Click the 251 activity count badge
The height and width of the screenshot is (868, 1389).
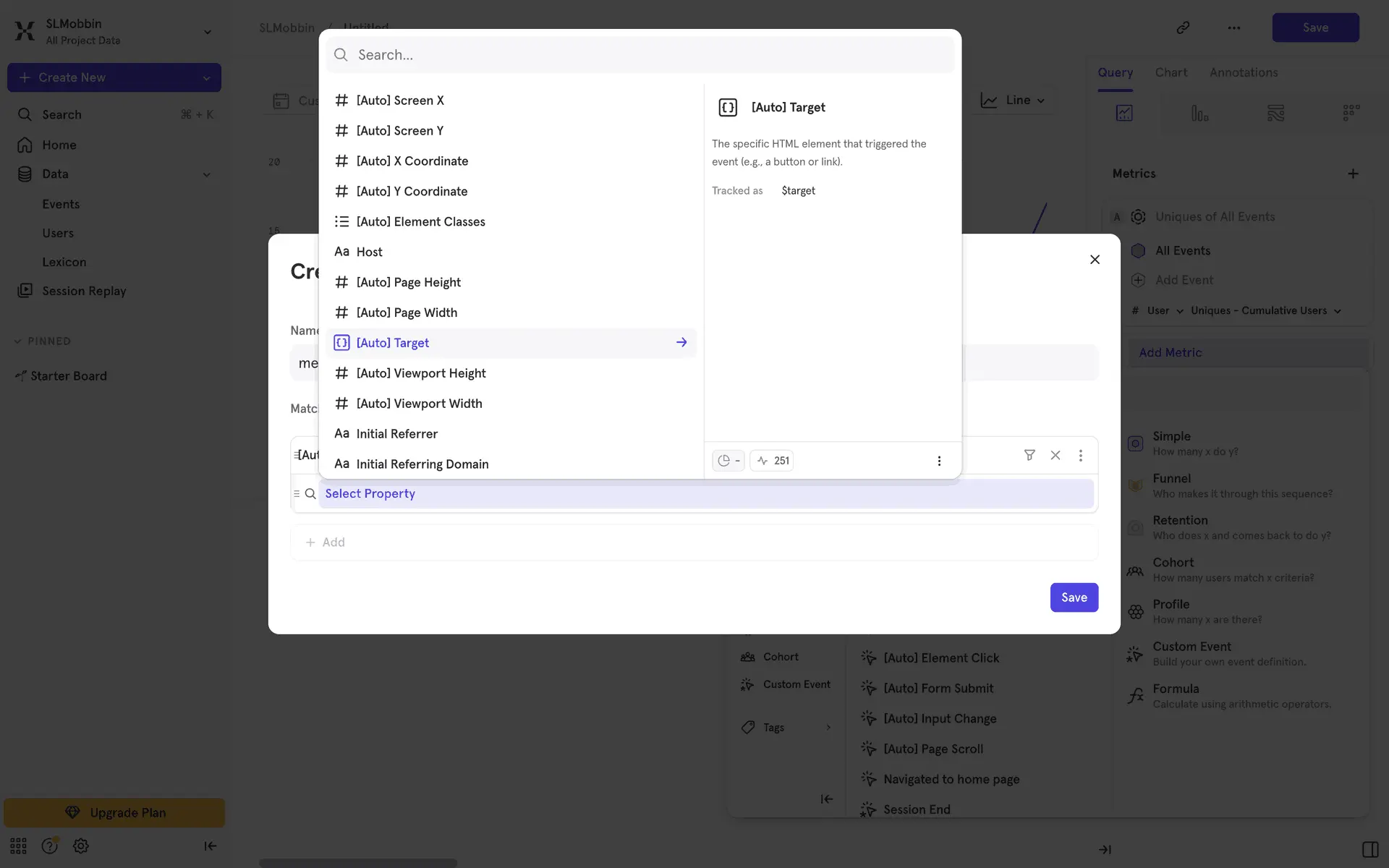[772, 461]
